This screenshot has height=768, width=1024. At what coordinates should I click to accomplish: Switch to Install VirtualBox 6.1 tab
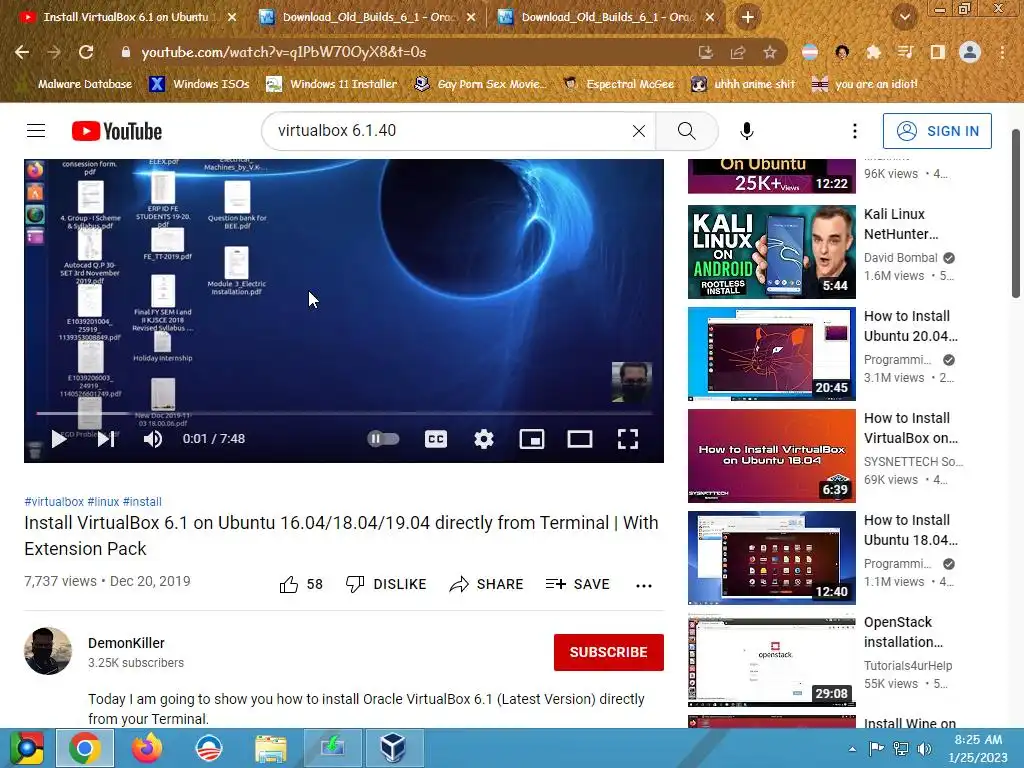(125, 17)
